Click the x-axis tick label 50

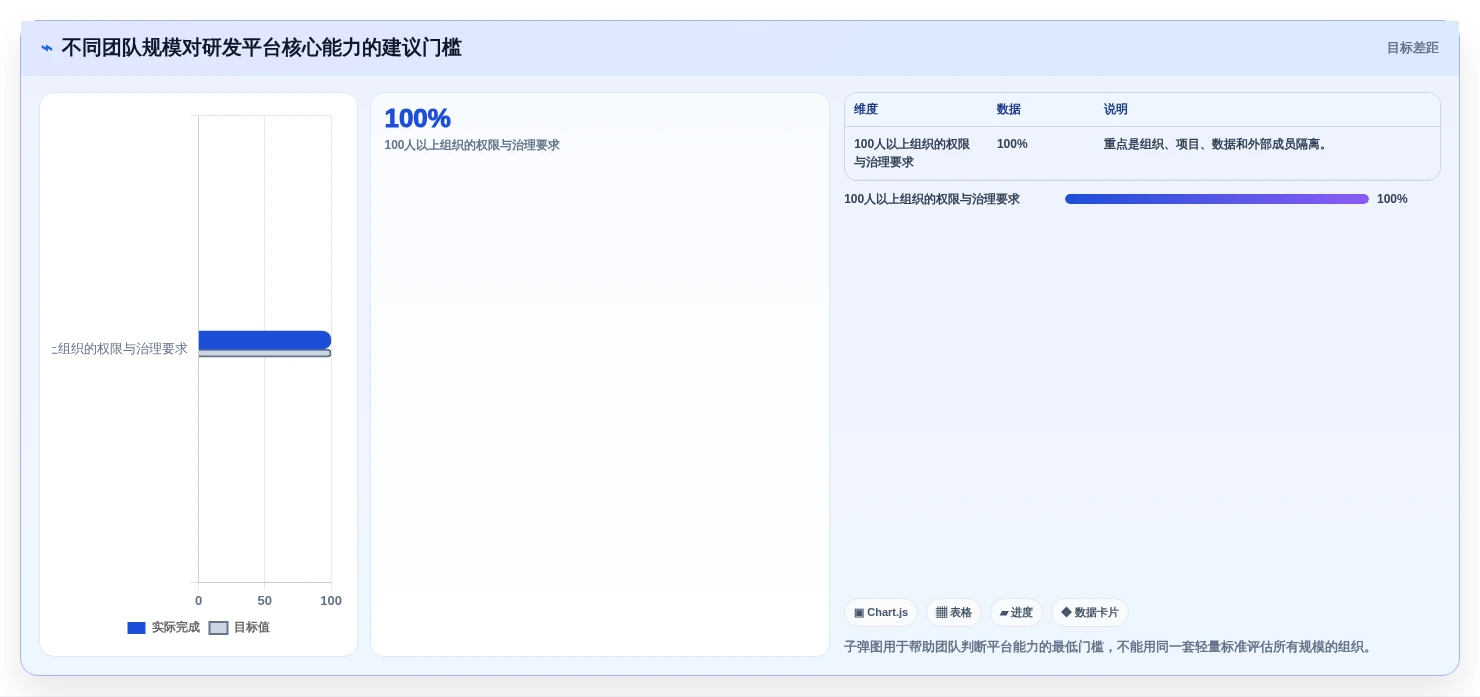coord(264,601)
